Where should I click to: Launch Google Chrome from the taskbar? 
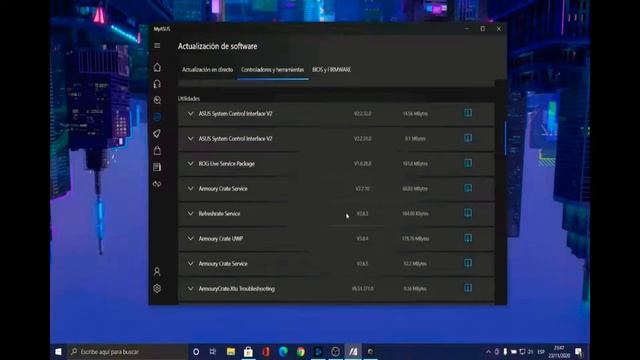click(x=301, y=351)
